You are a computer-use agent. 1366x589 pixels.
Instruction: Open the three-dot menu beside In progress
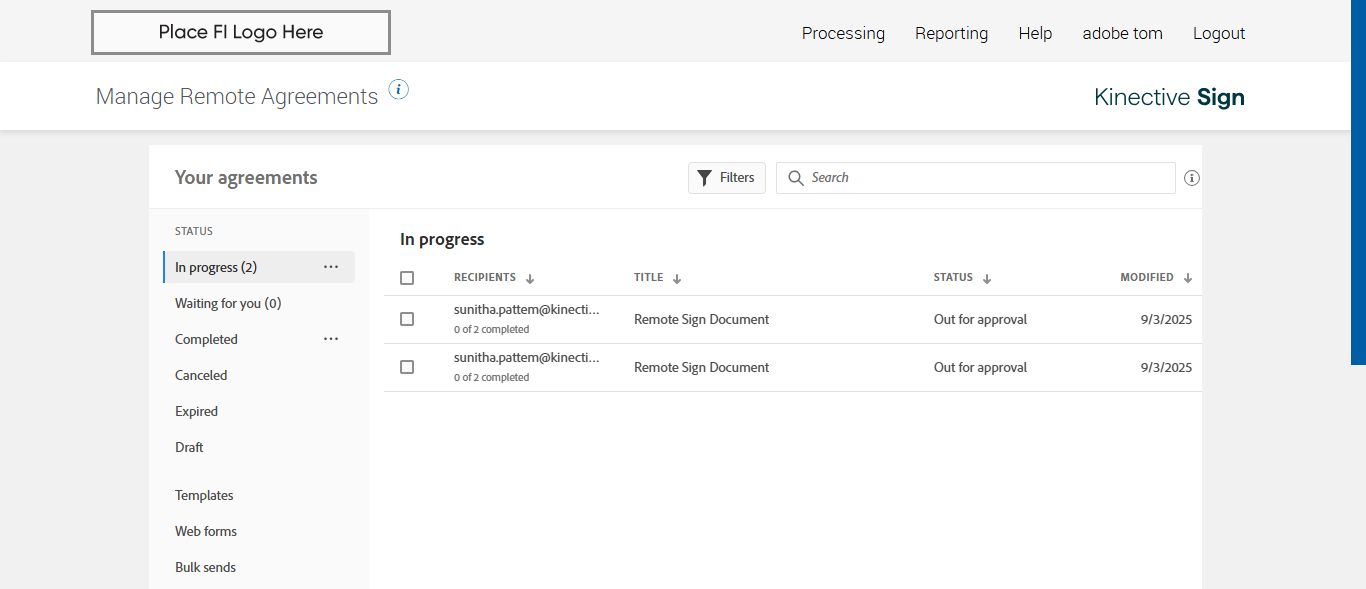point(331,267)
